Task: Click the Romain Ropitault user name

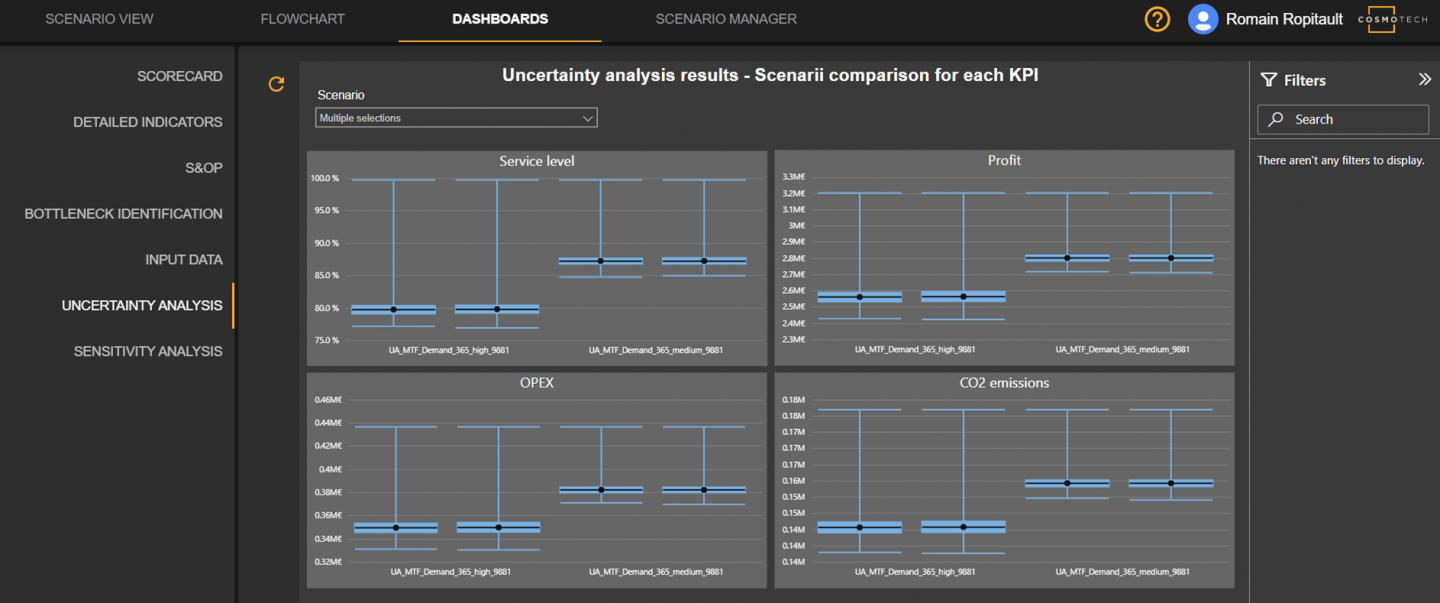Action: click(x=1284, y=19)
